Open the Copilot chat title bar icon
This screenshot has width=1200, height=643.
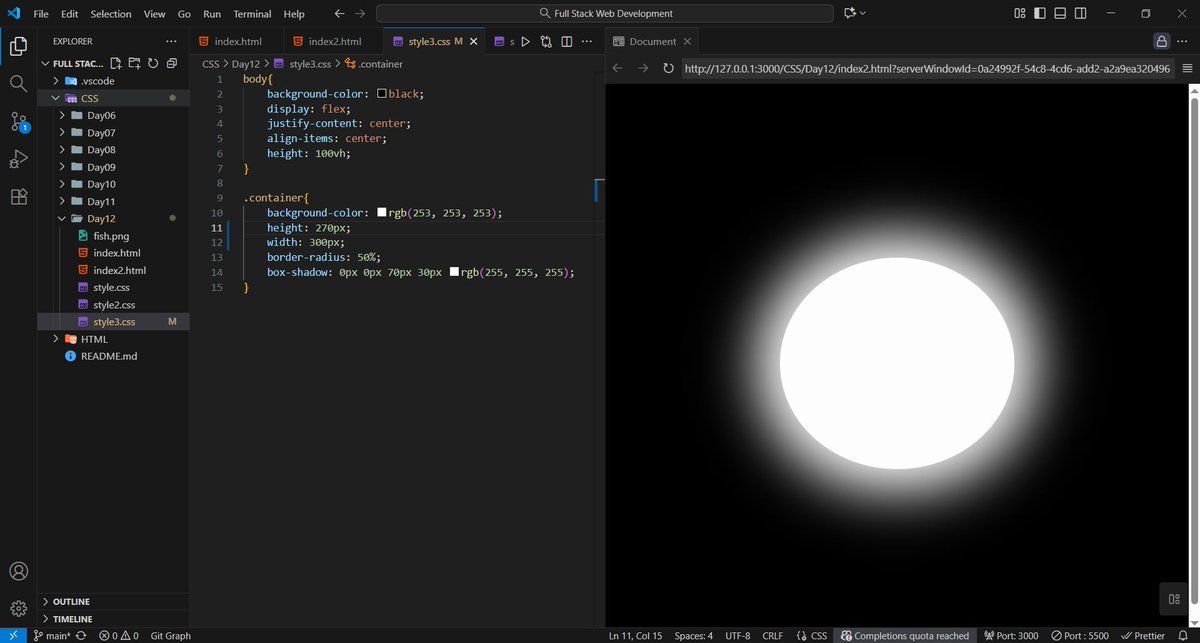coord(850,14)
